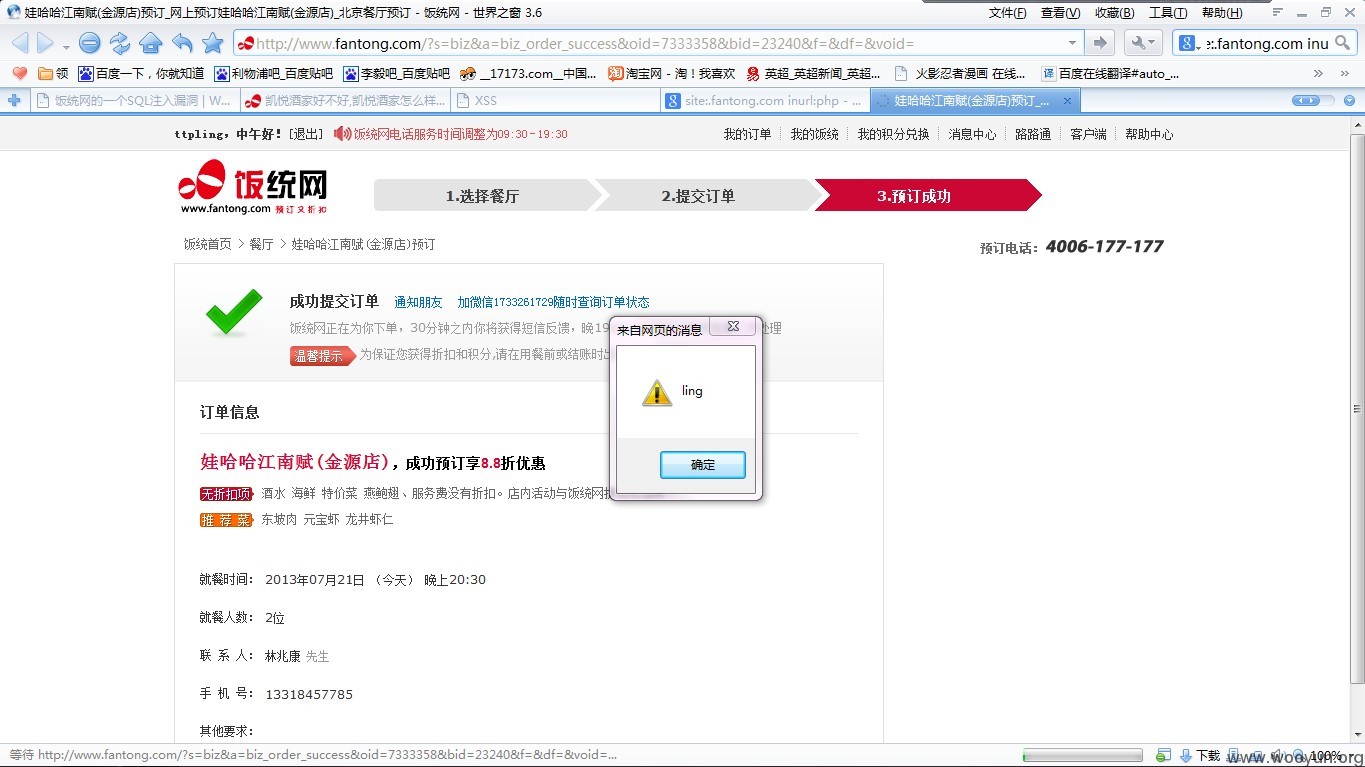Image resolution: width=1365 pixels, height=767 pixels.
Task: Click the page loading progress bar
Action: (x=1082, y=755)
